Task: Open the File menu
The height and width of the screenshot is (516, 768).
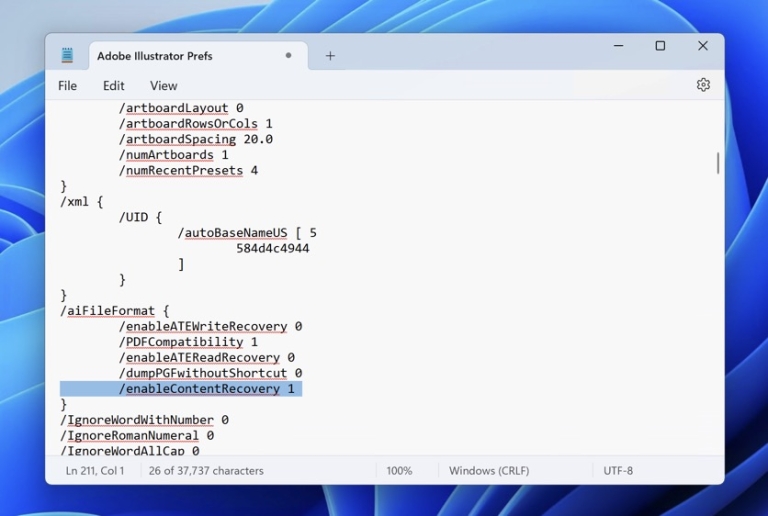Action: coord(67,86)
